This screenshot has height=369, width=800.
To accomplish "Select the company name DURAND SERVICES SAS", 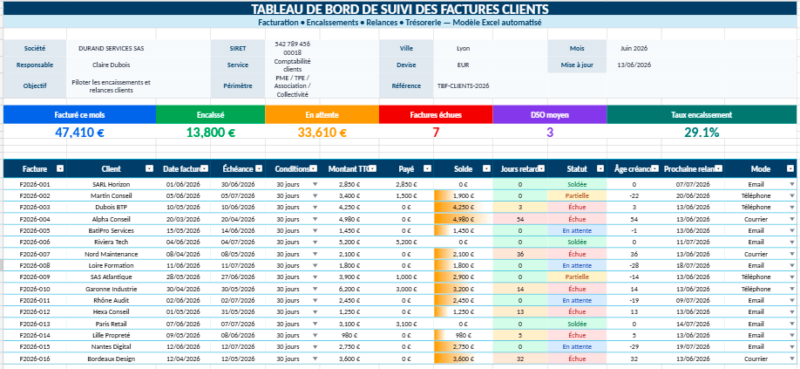I will tap(111, 48).
